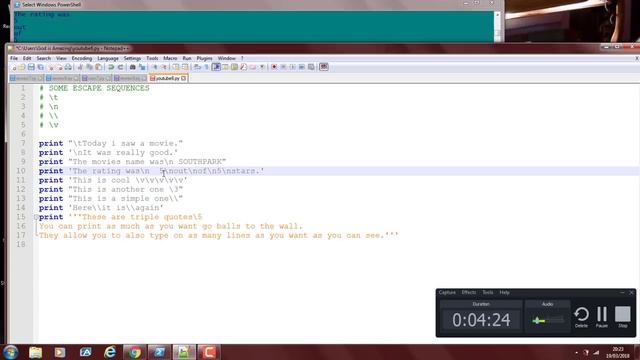640x360 pixels.
Task: Start macro recording with red dot icon
Action: pyautogui.click(x=274, y=67)
